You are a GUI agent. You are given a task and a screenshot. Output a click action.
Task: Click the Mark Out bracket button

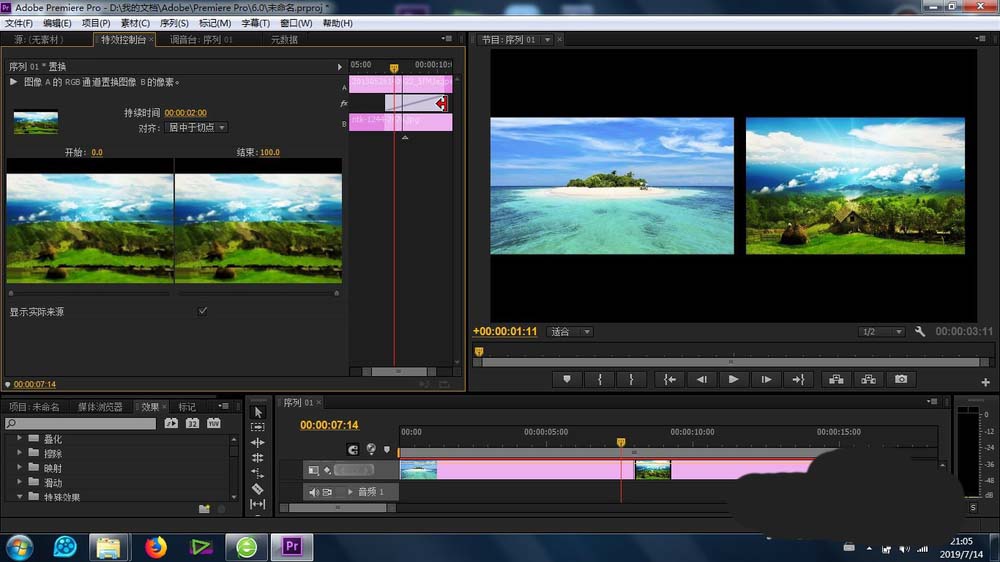coord(631,379)
